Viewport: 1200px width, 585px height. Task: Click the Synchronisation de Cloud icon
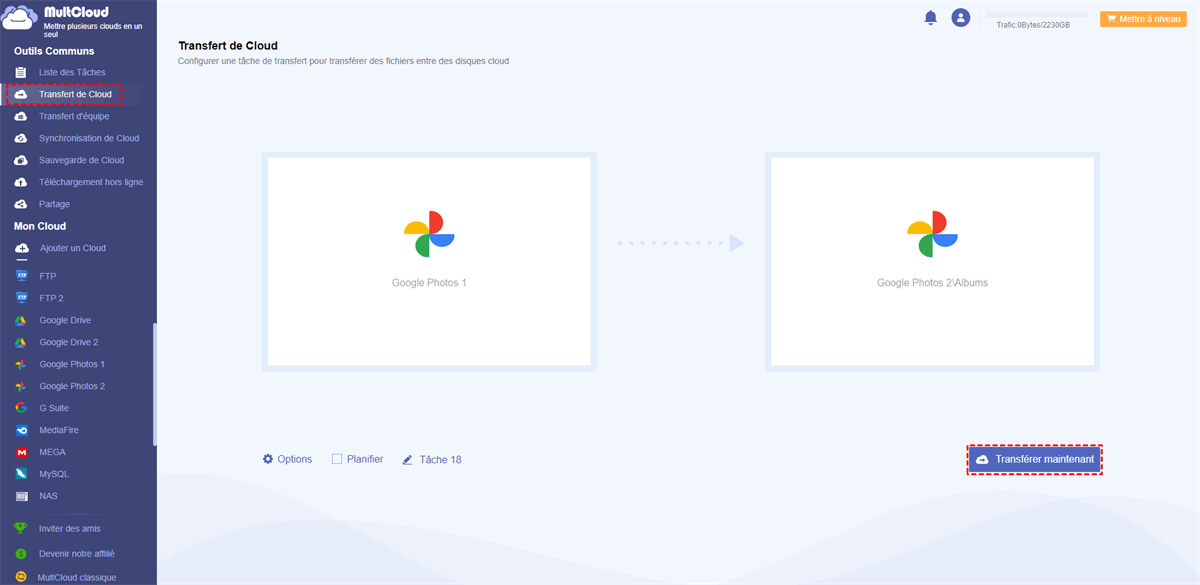click(21, 138)
